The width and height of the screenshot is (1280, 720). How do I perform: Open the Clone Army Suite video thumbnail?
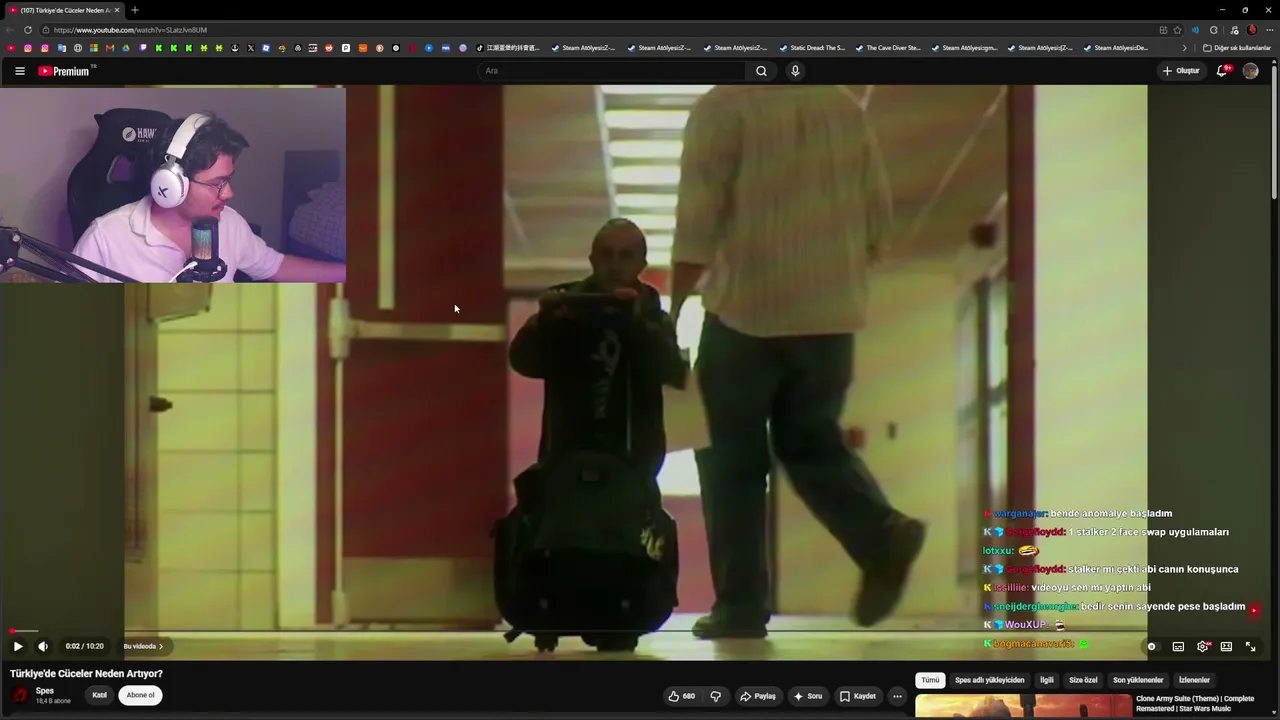pyautogui.click(x=1023, y=707)
